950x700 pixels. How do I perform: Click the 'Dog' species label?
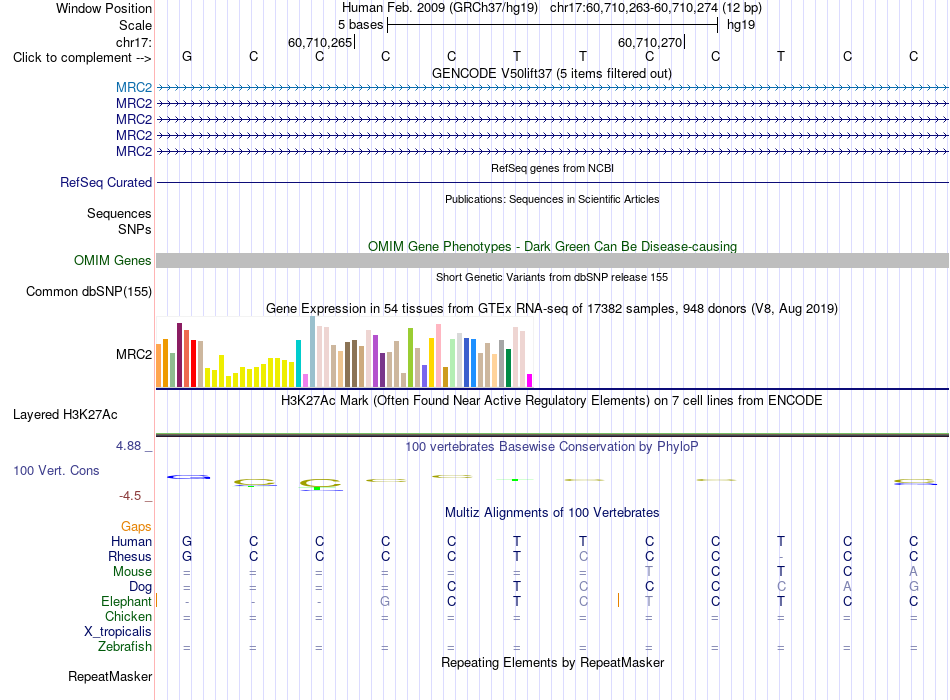(141, 587)
